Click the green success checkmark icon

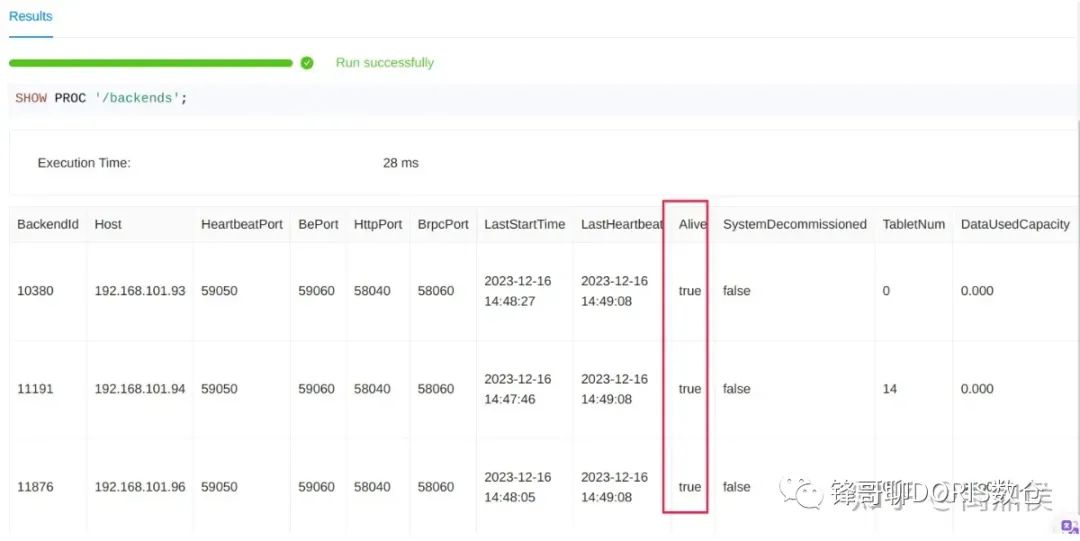tap(307, 63)
